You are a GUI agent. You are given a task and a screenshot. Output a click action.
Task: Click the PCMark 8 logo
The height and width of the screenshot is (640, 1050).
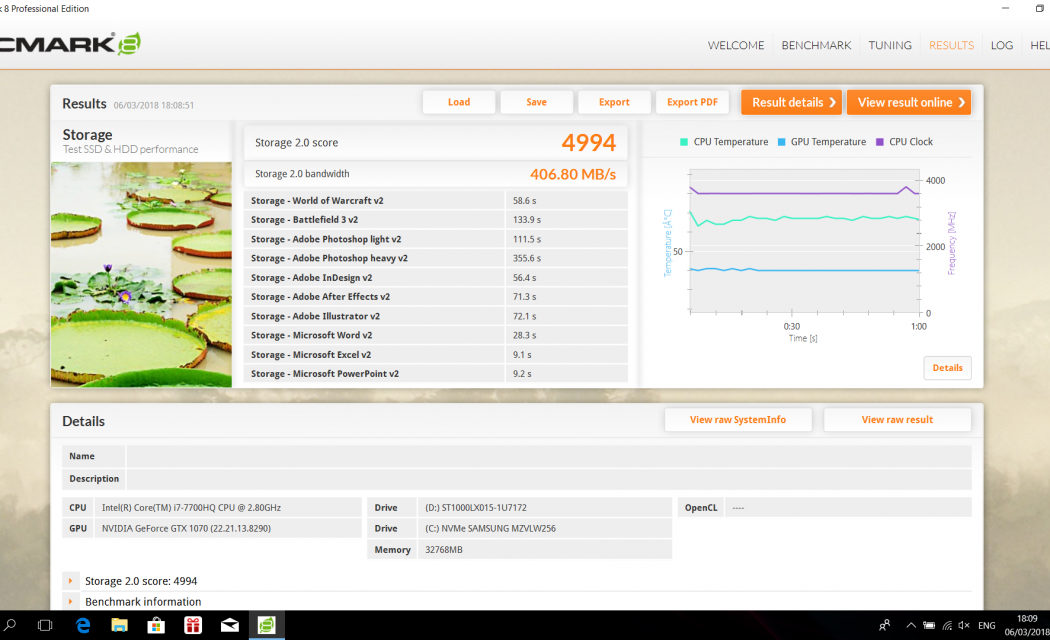(70, 44)
